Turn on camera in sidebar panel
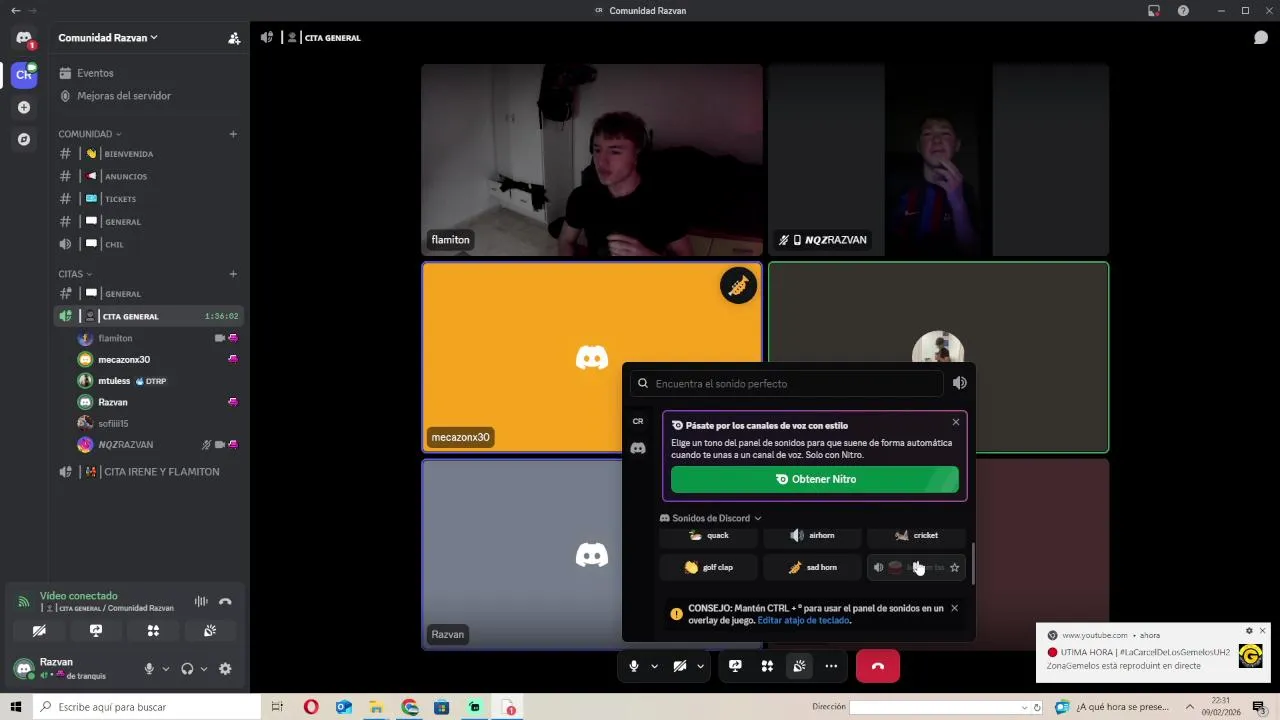1280x720 pixels. 39,631
